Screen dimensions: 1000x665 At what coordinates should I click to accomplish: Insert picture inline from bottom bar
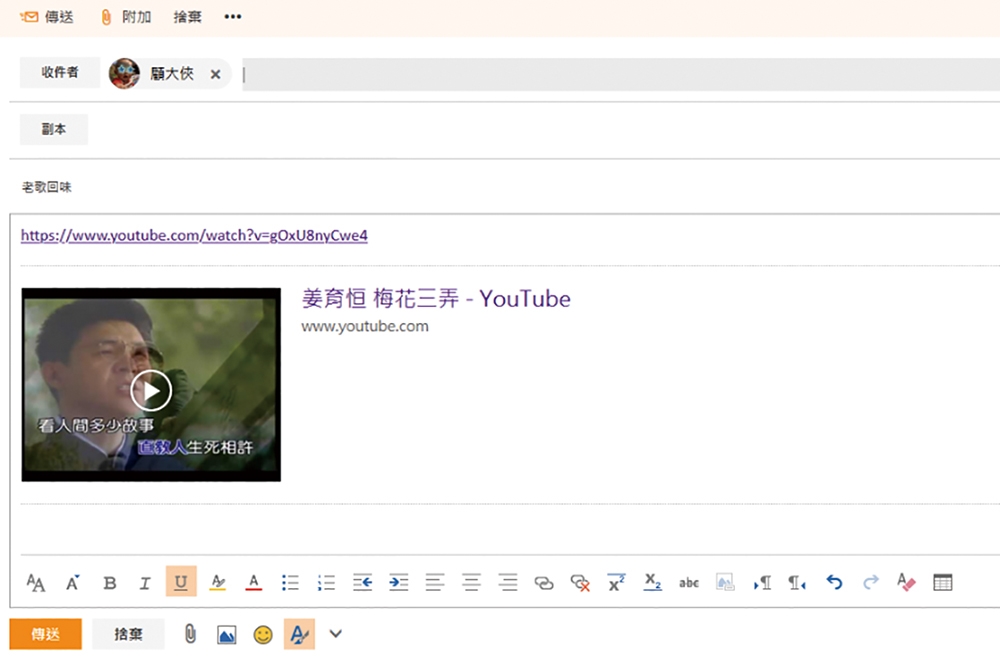(x=226, y=635)
